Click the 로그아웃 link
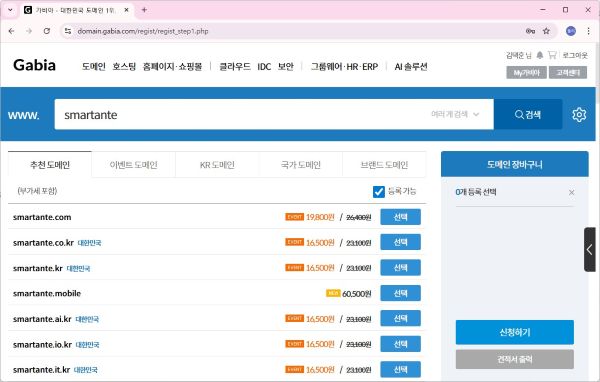This screenshot has height=382, width=600. coord(575,56)
